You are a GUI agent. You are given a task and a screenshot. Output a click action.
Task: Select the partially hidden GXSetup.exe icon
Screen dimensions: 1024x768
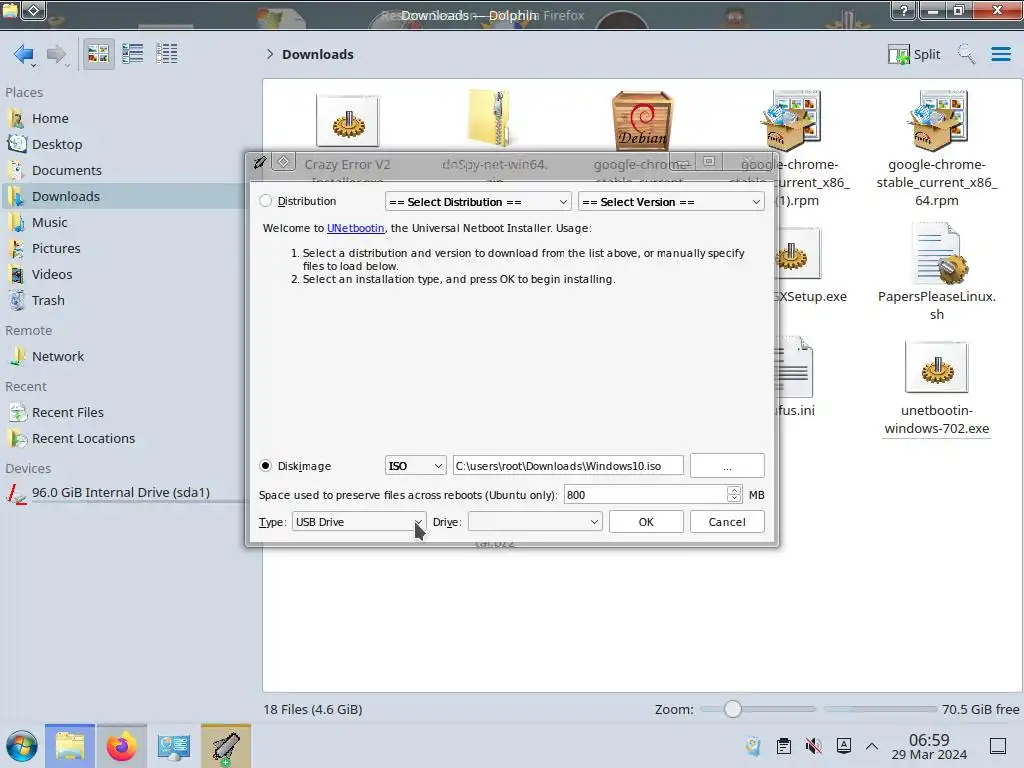click(798, 255)
